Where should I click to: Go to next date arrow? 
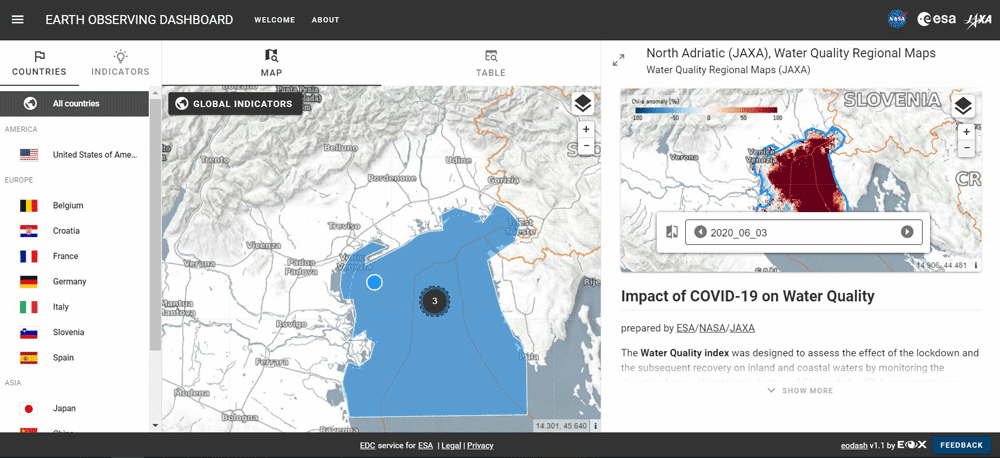(907, 232)
